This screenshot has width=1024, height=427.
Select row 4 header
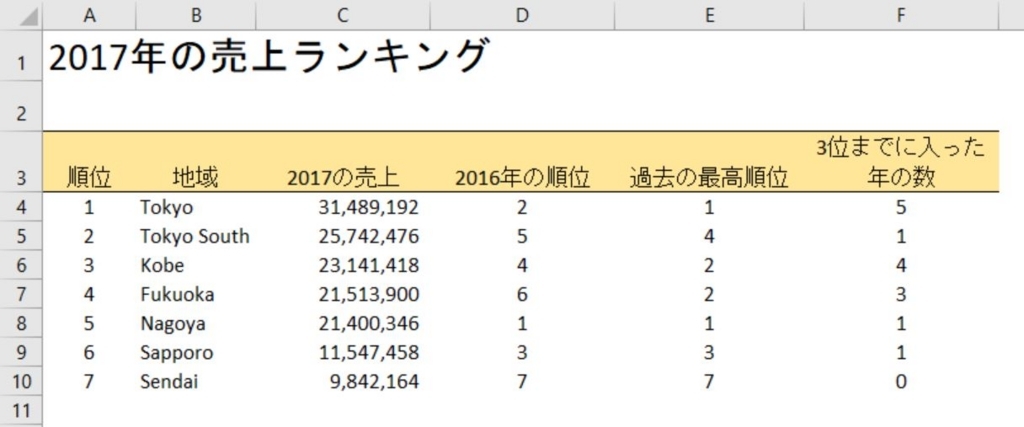[x=22, y=208]
